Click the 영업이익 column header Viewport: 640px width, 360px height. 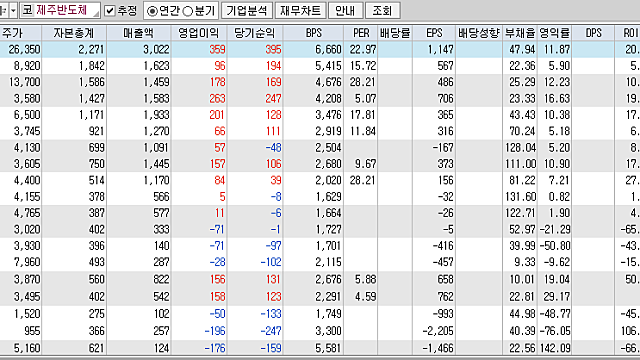(199, 33)
